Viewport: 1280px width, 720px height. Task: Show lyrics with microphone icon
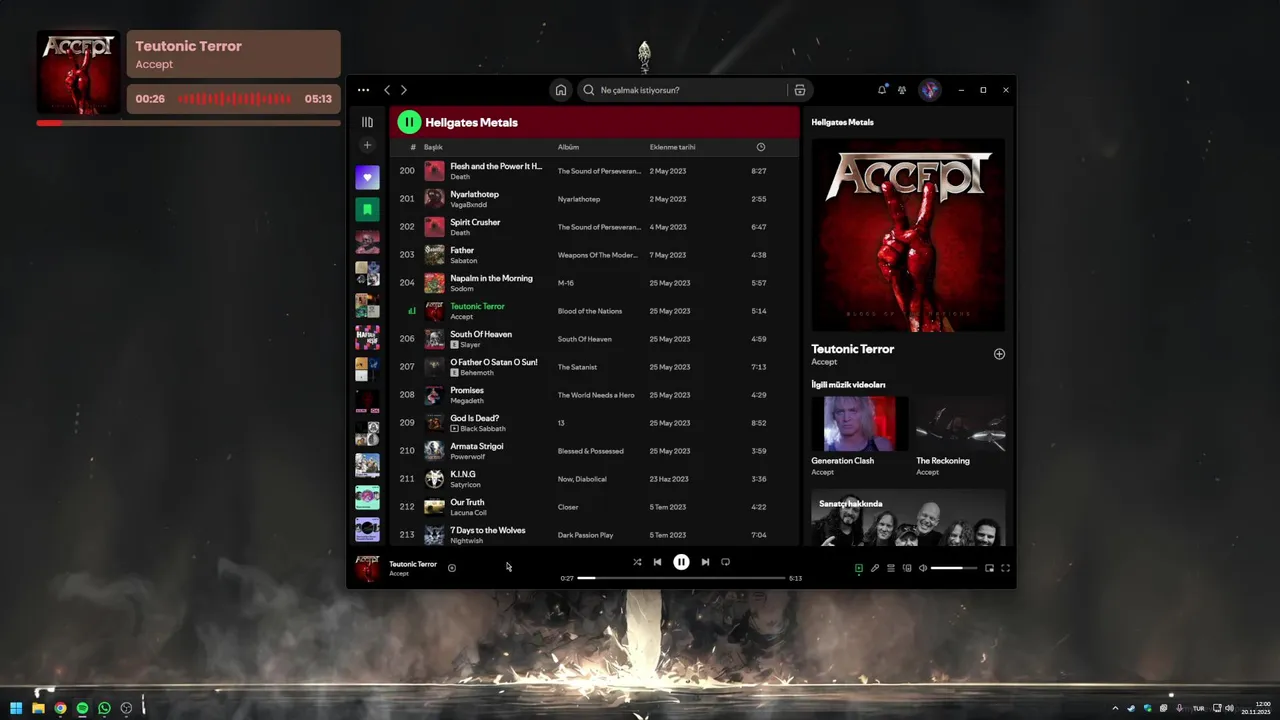pyautogui.click(x=874, y=568)
